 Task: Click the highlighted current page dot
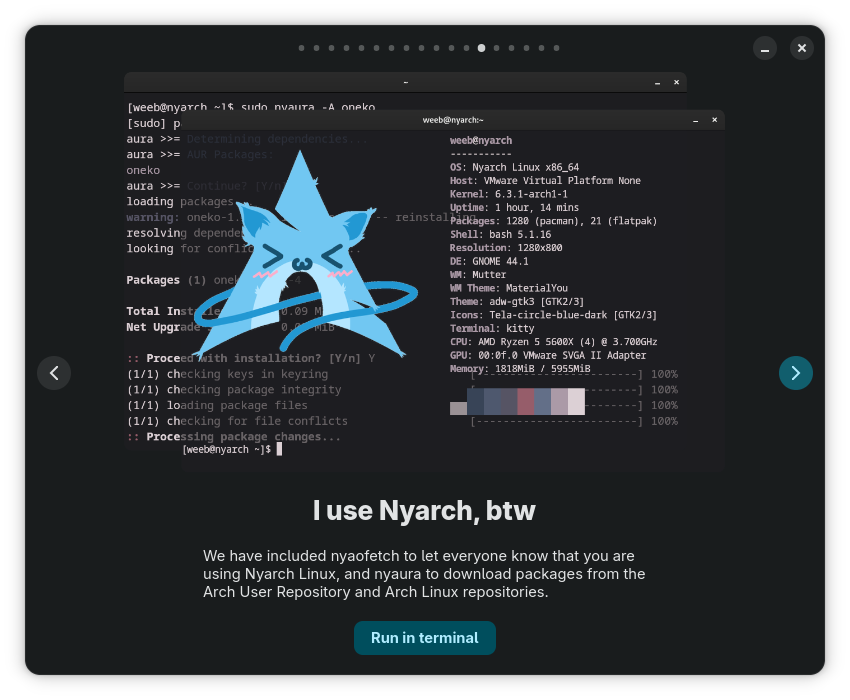[x=481, y=48]
